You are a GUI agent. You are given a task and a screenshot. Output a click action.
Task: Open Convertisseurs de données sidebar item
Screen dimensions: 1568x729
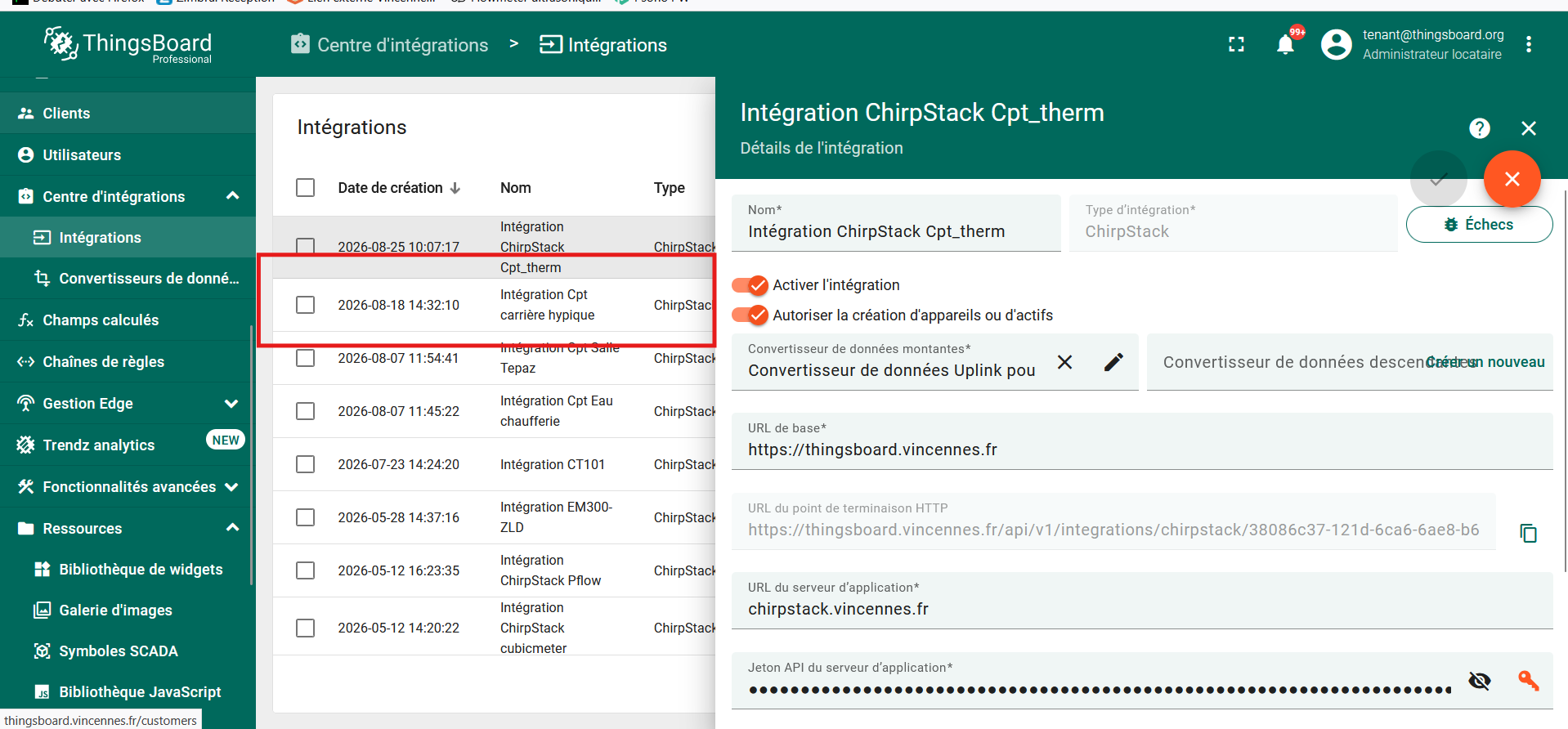pos(128,279)
